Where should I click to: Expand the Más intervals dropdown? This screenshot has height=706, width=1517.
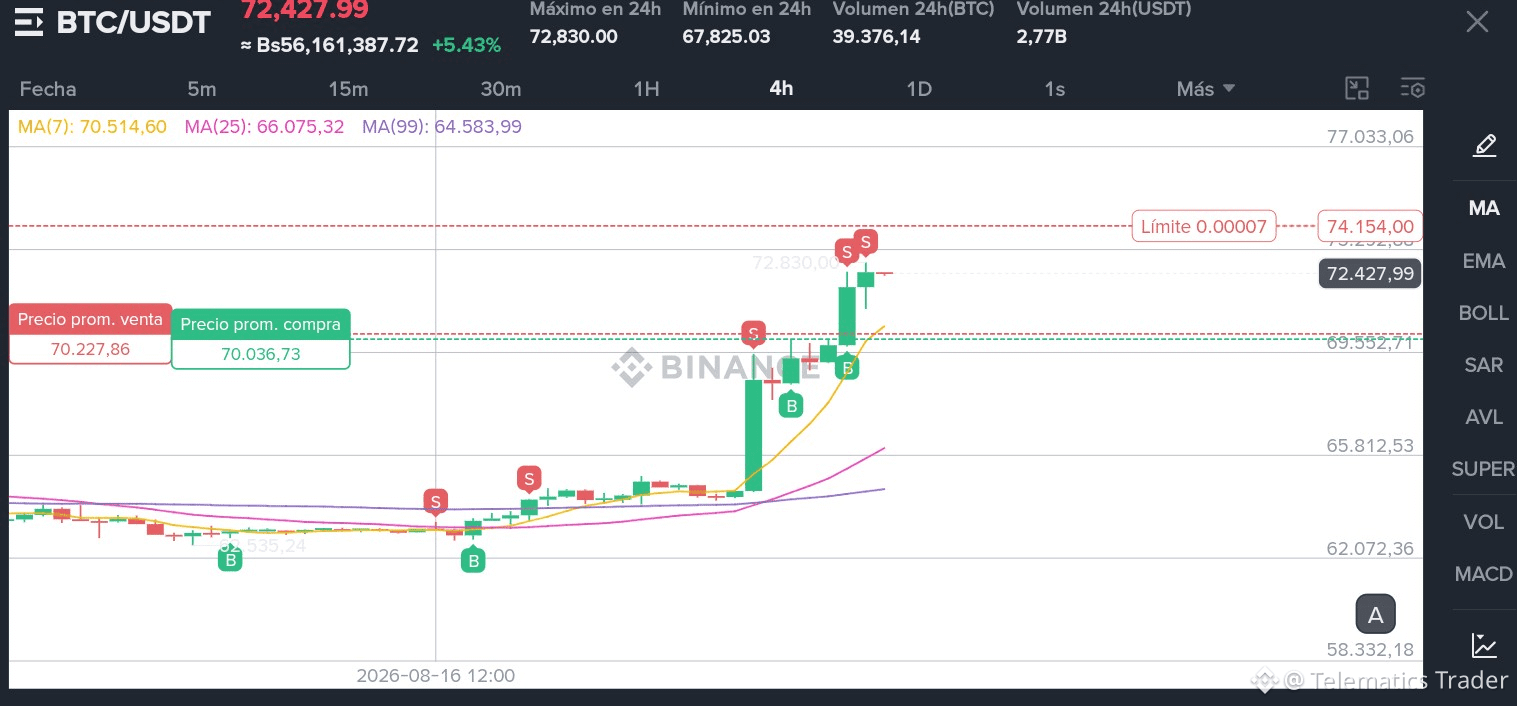point(1206,89)
